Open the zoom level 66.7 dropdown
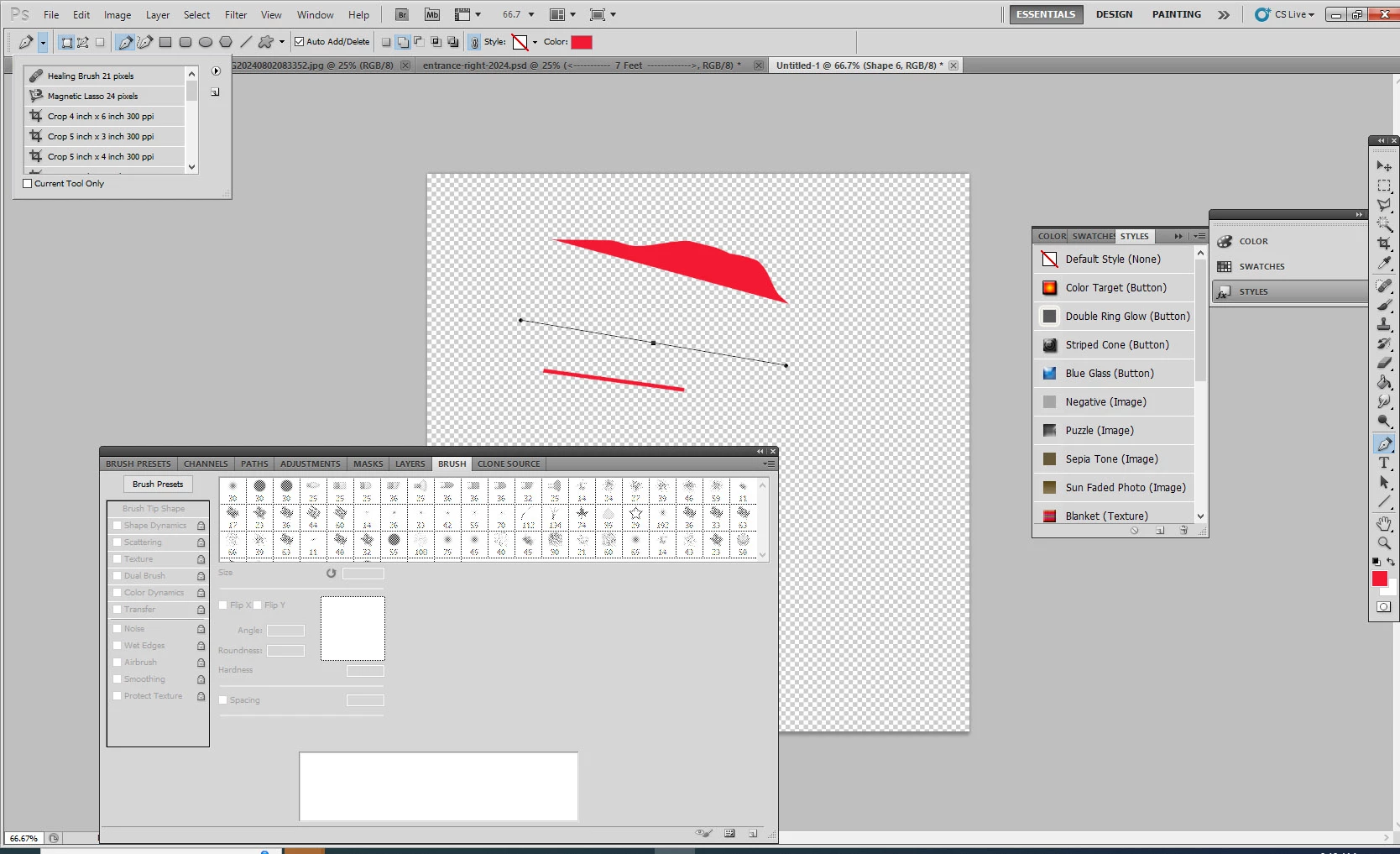The width and height of the screenshot is (1400, 854). pyautogui.click(x=531, y=14)
